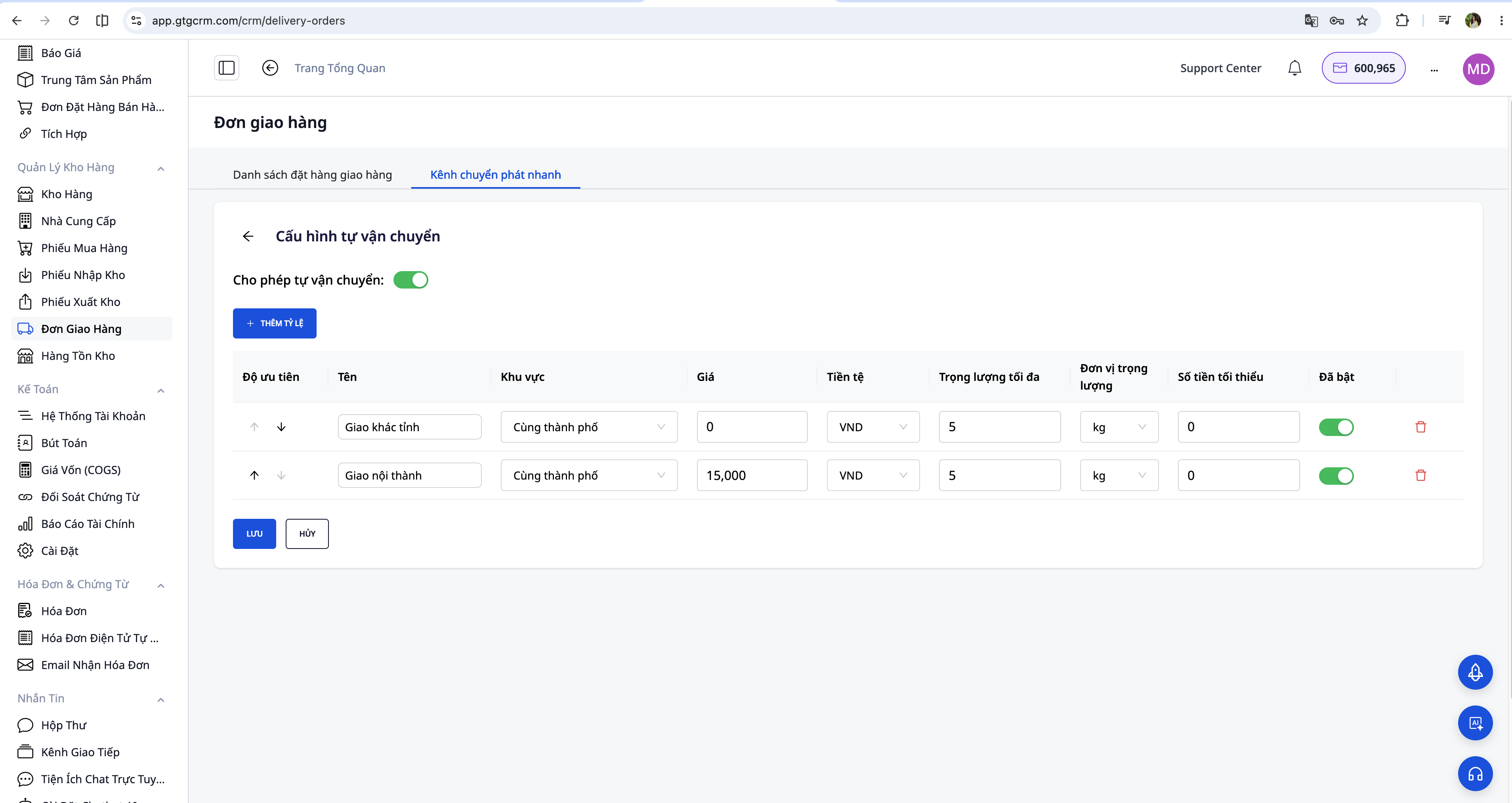This screenshot has width=1512, height=803.
Task: Collapse the sidebar using the panel icon
Action: tap(227, 68)
